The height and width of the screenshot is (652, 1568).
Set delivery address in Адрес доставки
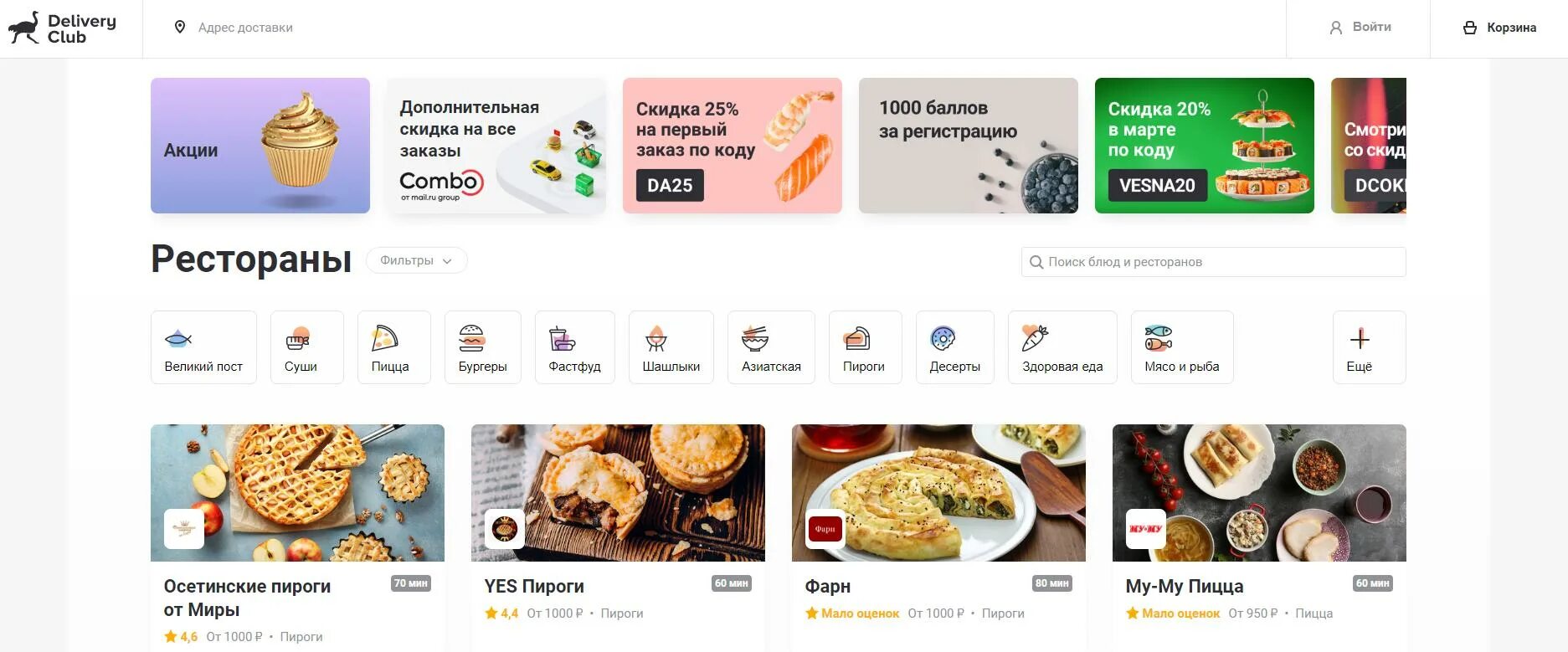245,28
